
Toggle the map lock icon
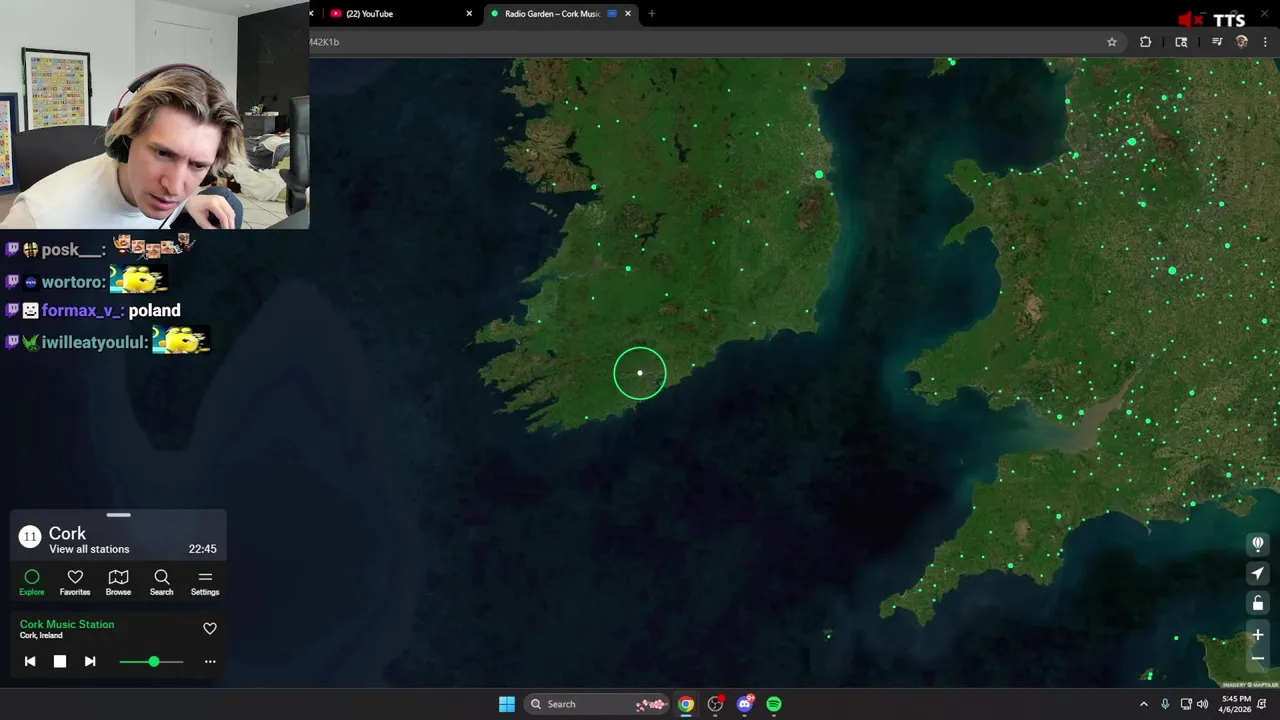[x=1258, y=603]
